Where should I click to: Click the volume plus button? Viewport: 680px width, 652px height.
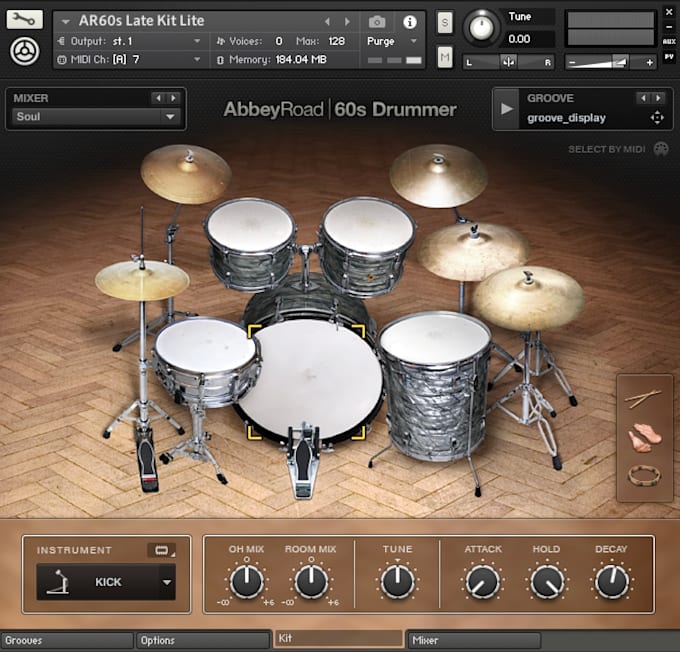click(x=649, y=62)
